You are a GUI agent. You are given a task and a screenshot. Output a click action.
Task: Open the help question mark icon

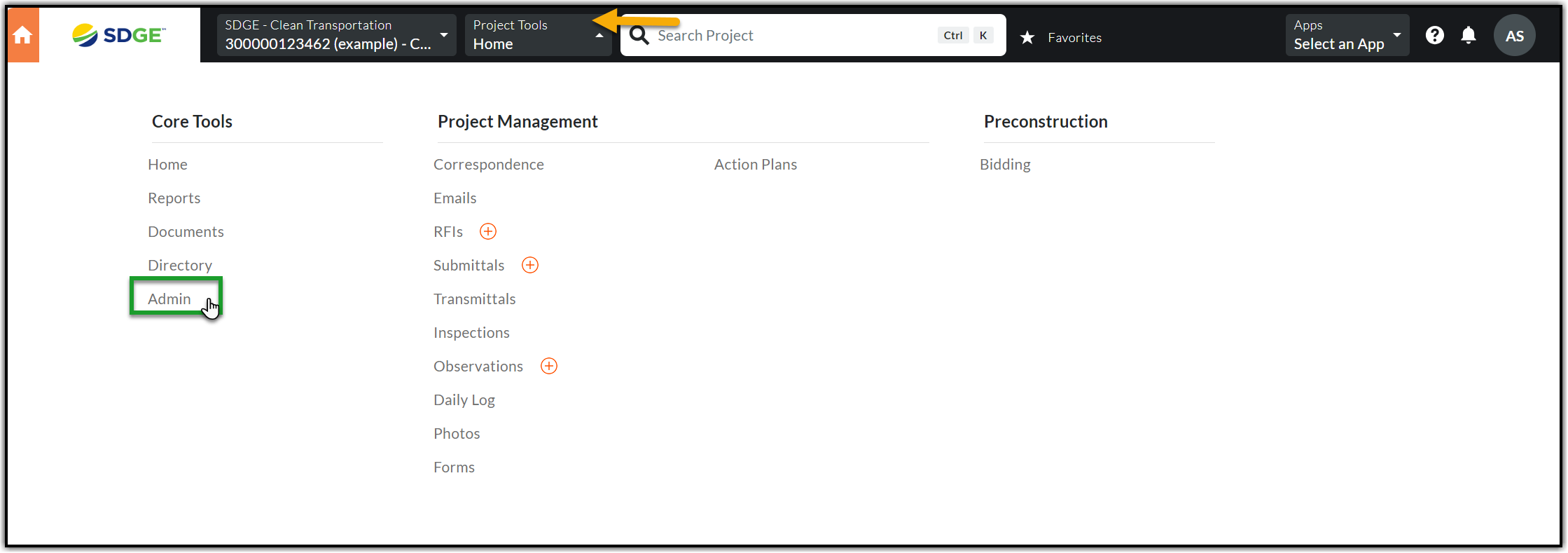(1434, 35)
